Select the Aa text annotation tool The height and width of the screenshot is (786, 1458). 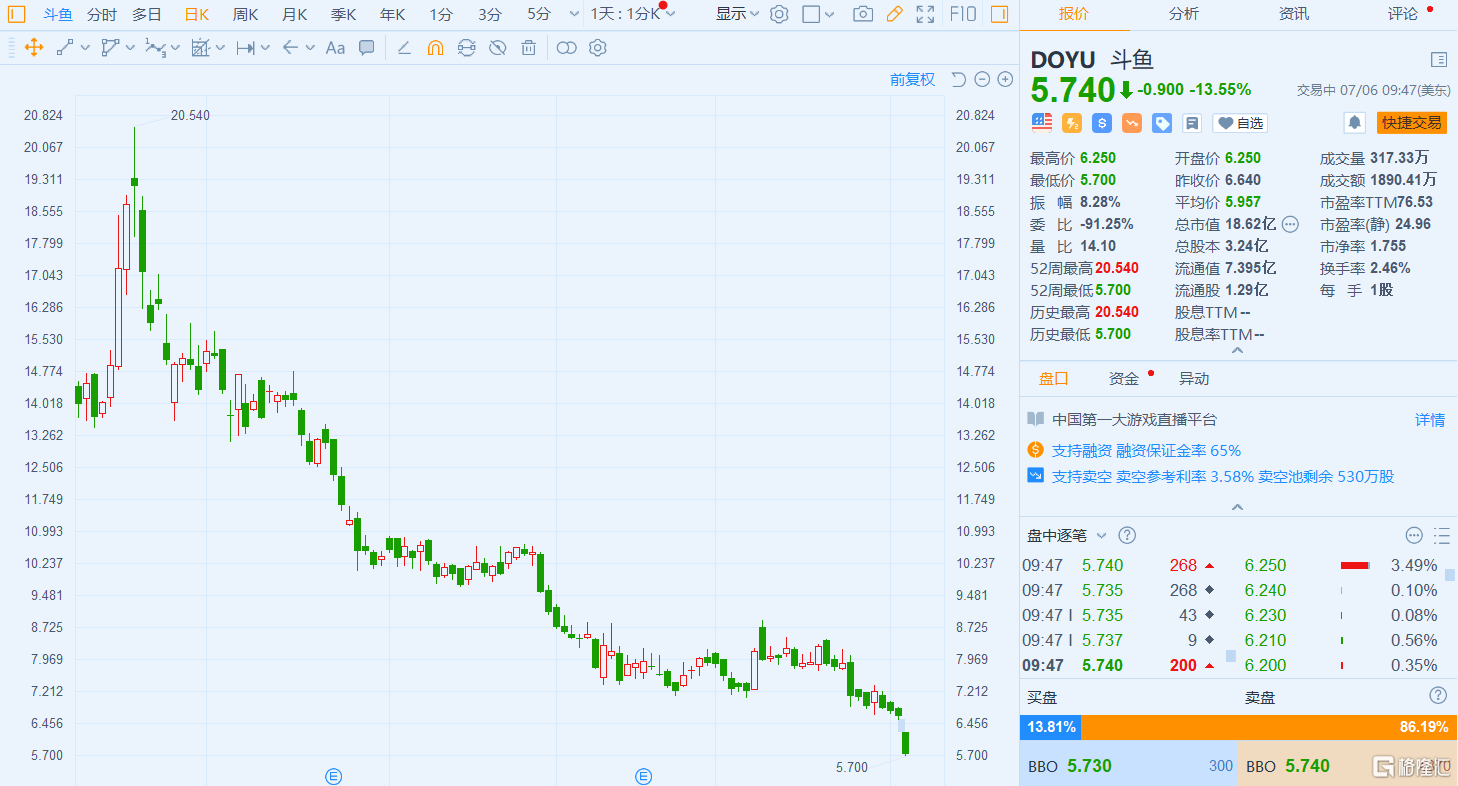tap(336, 47)
